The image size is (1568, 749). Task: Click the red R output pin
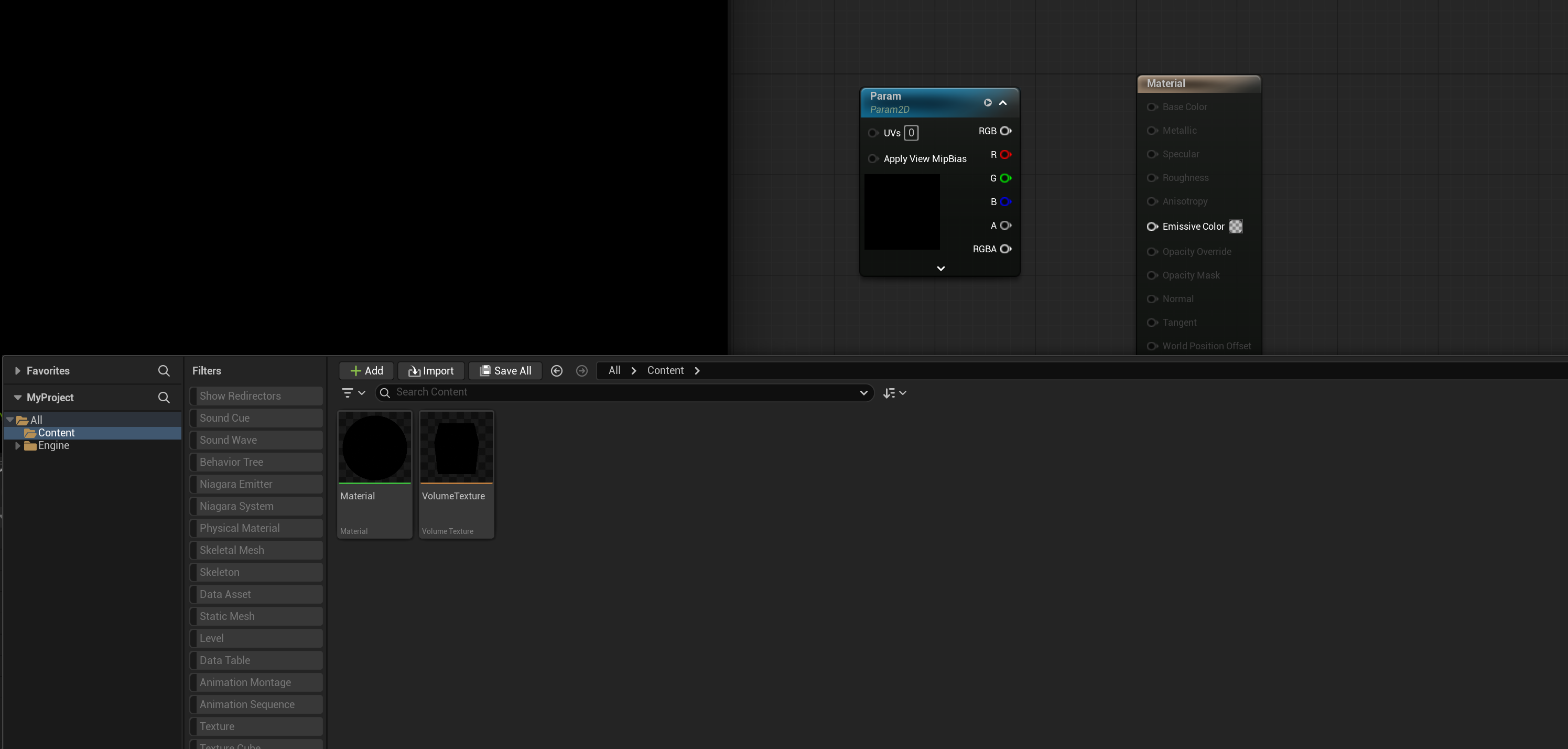[1005, 155]
